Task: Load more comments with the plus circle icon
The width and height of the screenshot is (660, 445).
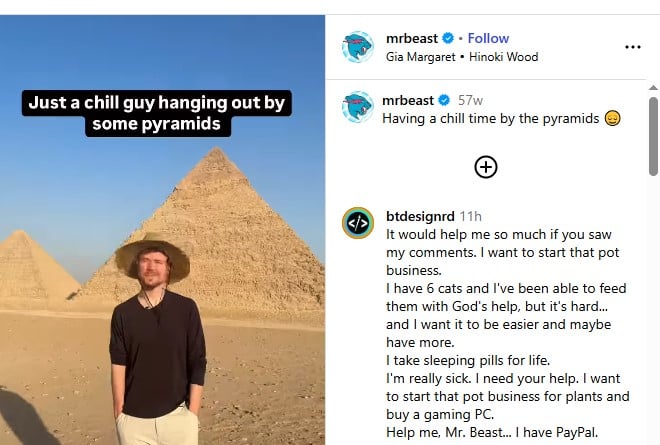Action: tap(486, 167)
